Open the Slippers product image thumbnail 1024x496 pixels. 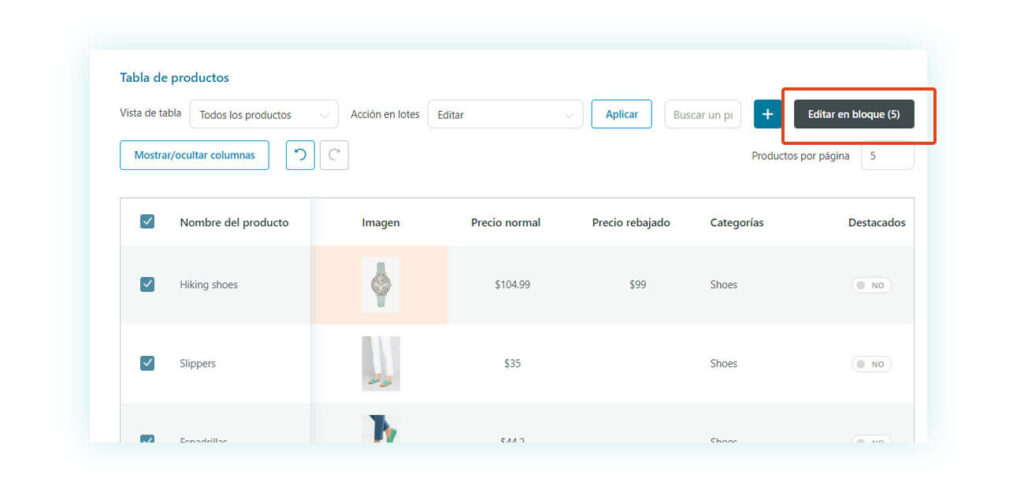pos(381,364)
